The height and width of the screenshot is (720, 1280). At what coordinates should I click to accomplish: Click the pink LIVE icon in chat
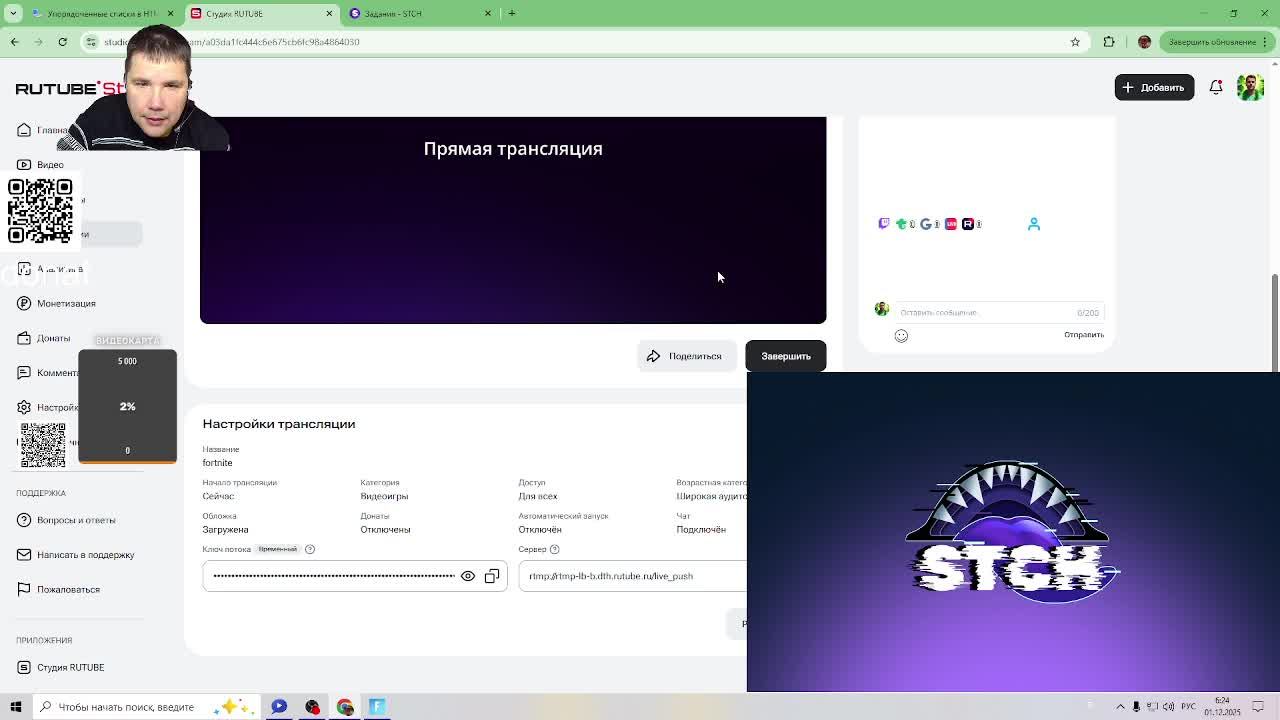coord(951,224)
